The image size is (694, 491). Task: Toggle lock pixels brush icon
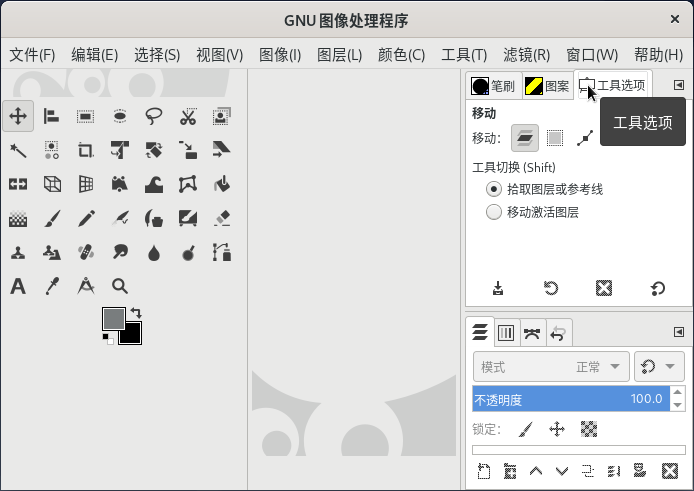point(525,429)
